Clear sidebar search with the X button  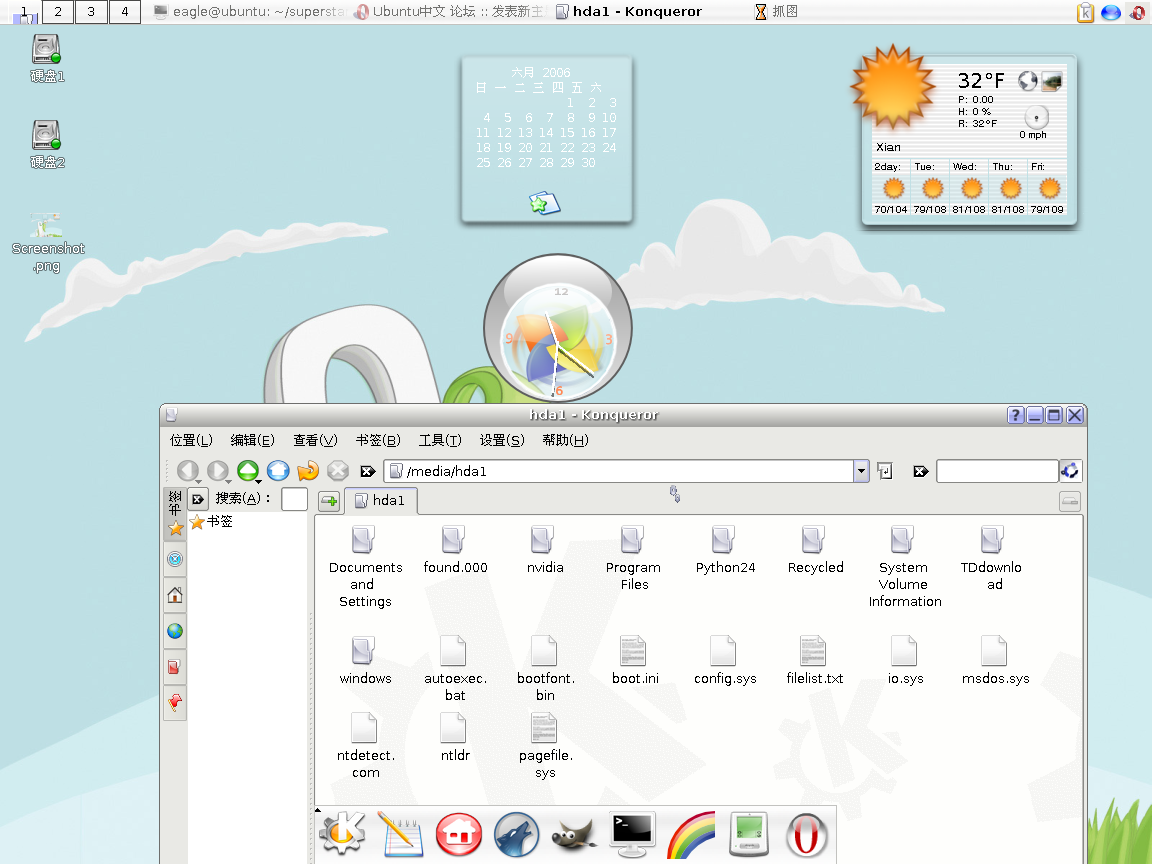pos(198,499)
